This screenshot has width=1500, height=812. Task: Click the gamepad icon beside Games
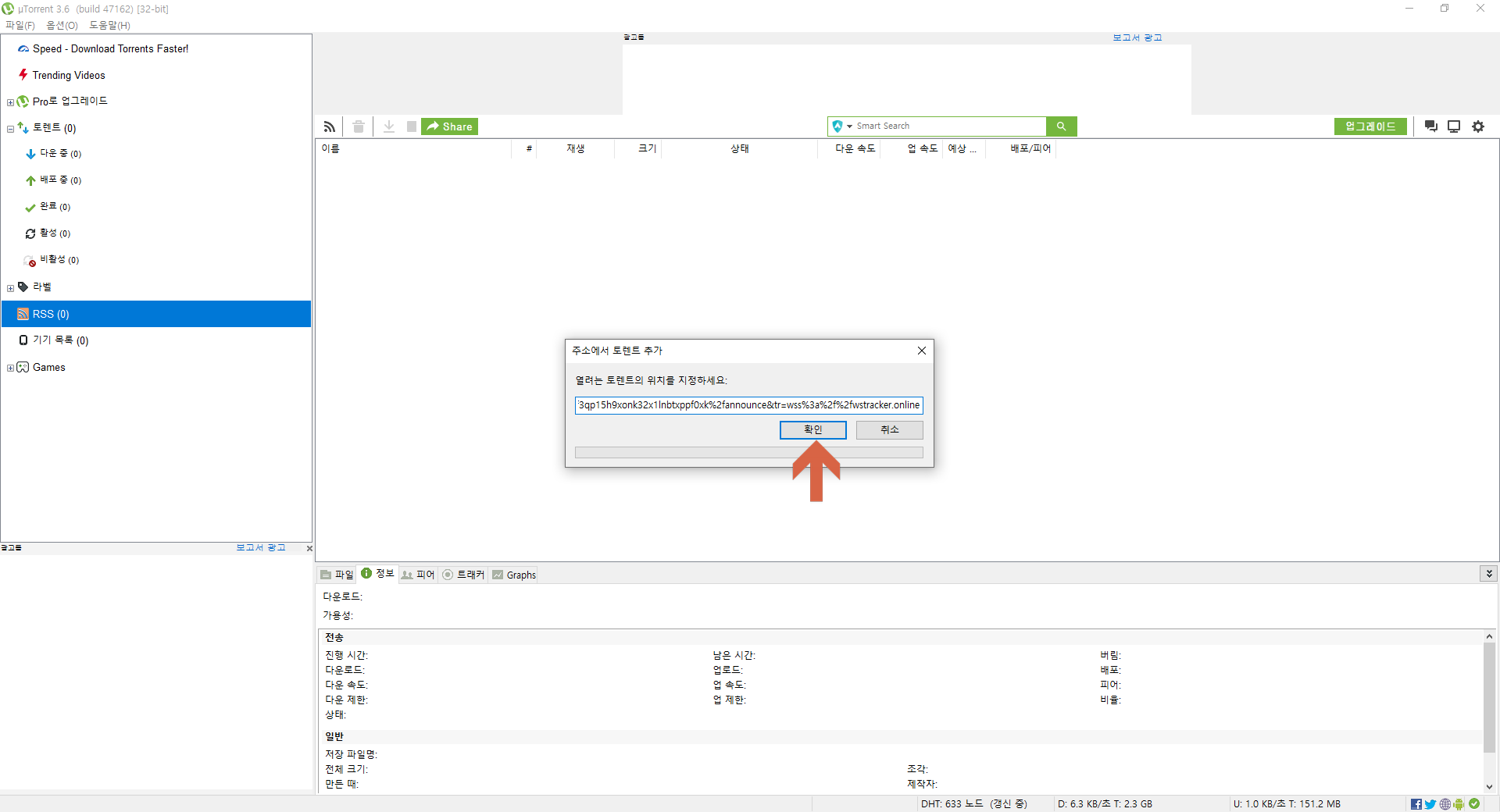point(23,367)
